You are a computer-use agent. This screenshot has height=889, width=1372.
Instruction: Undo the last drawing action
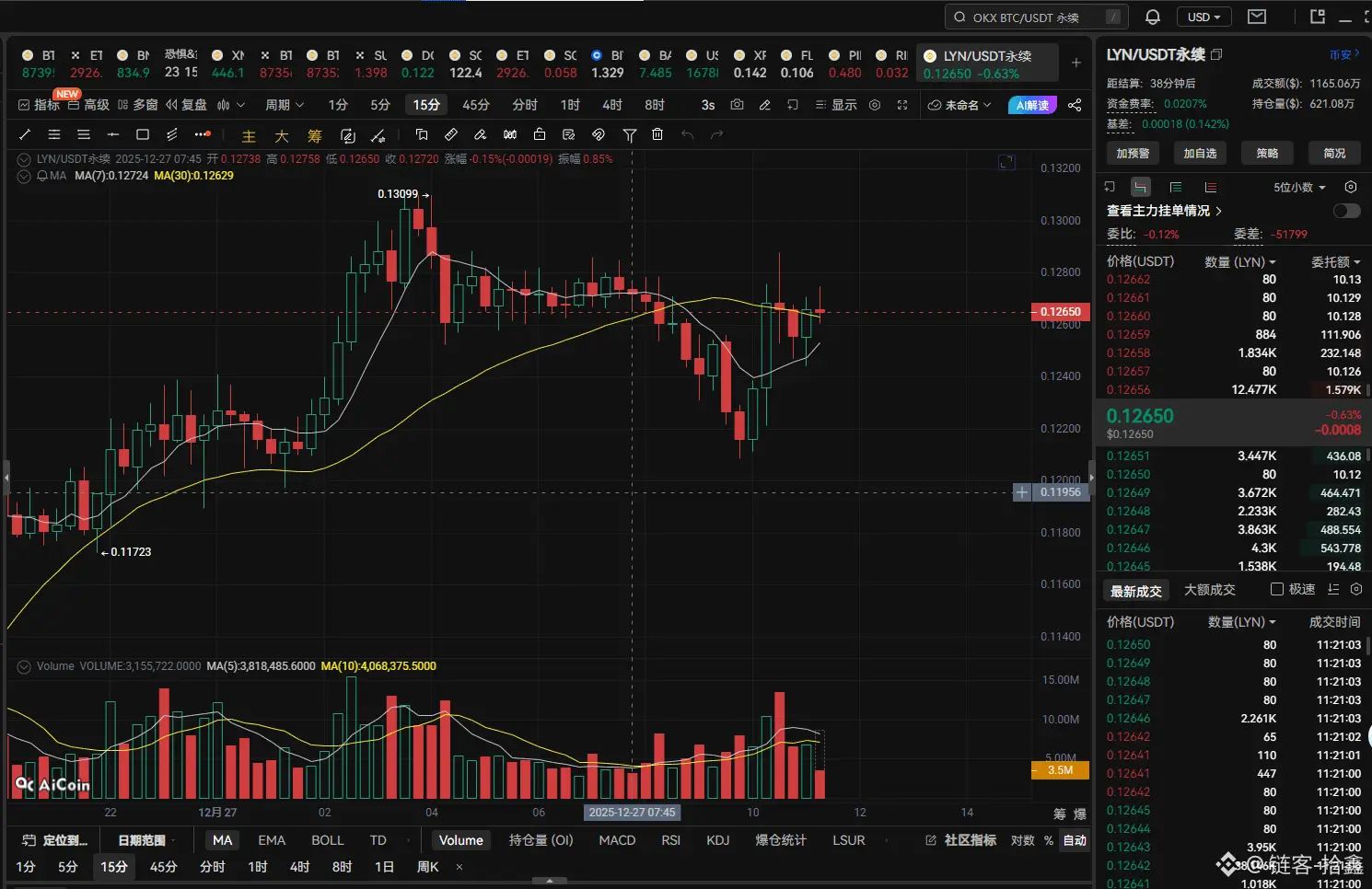[687, 134]
